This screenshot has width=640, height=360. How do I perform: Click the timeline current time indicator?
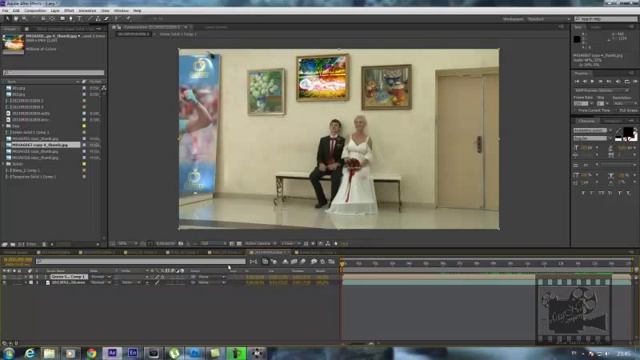click(x=342, y=264)
